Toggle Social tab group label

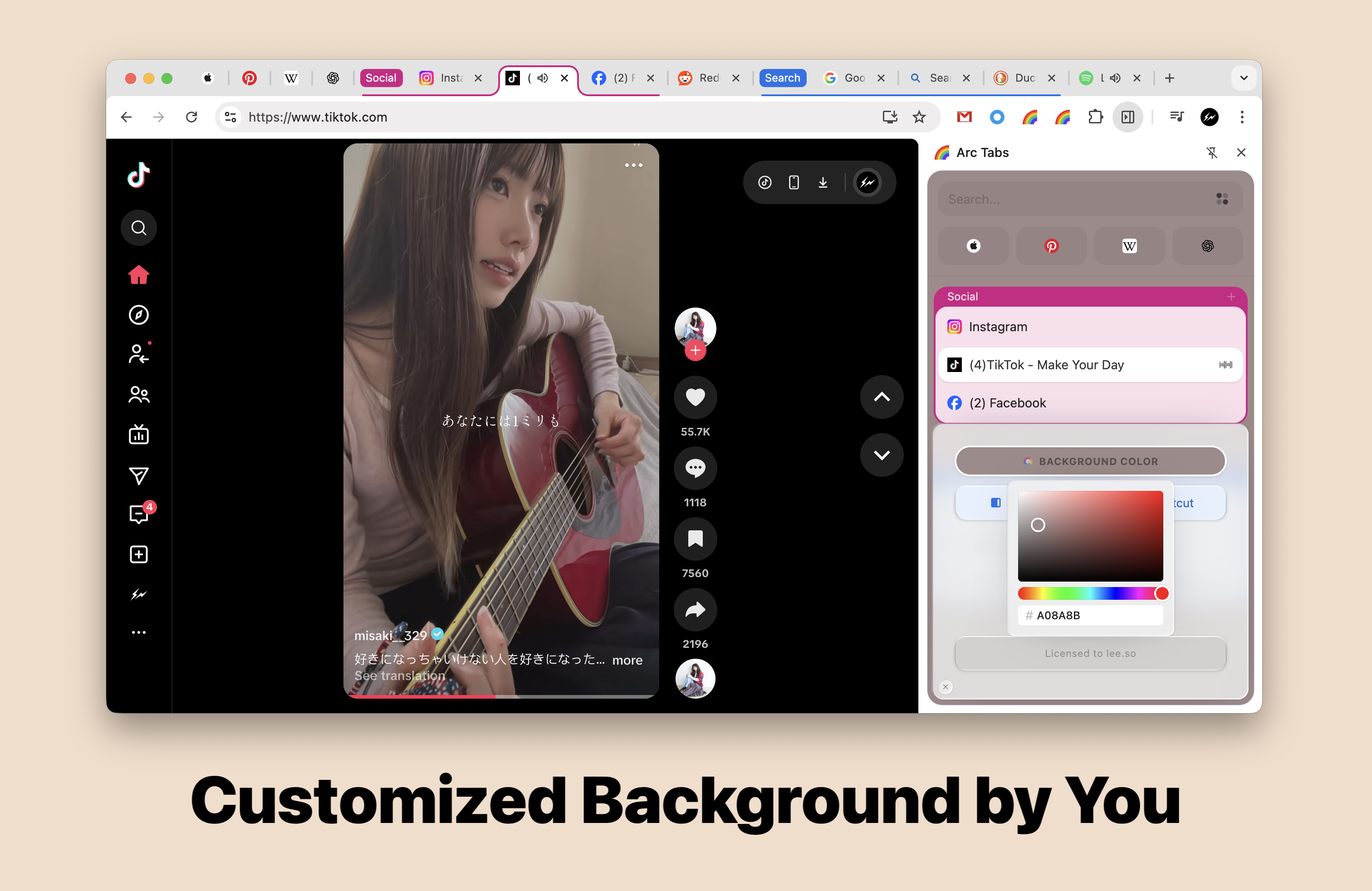(381, 78)
